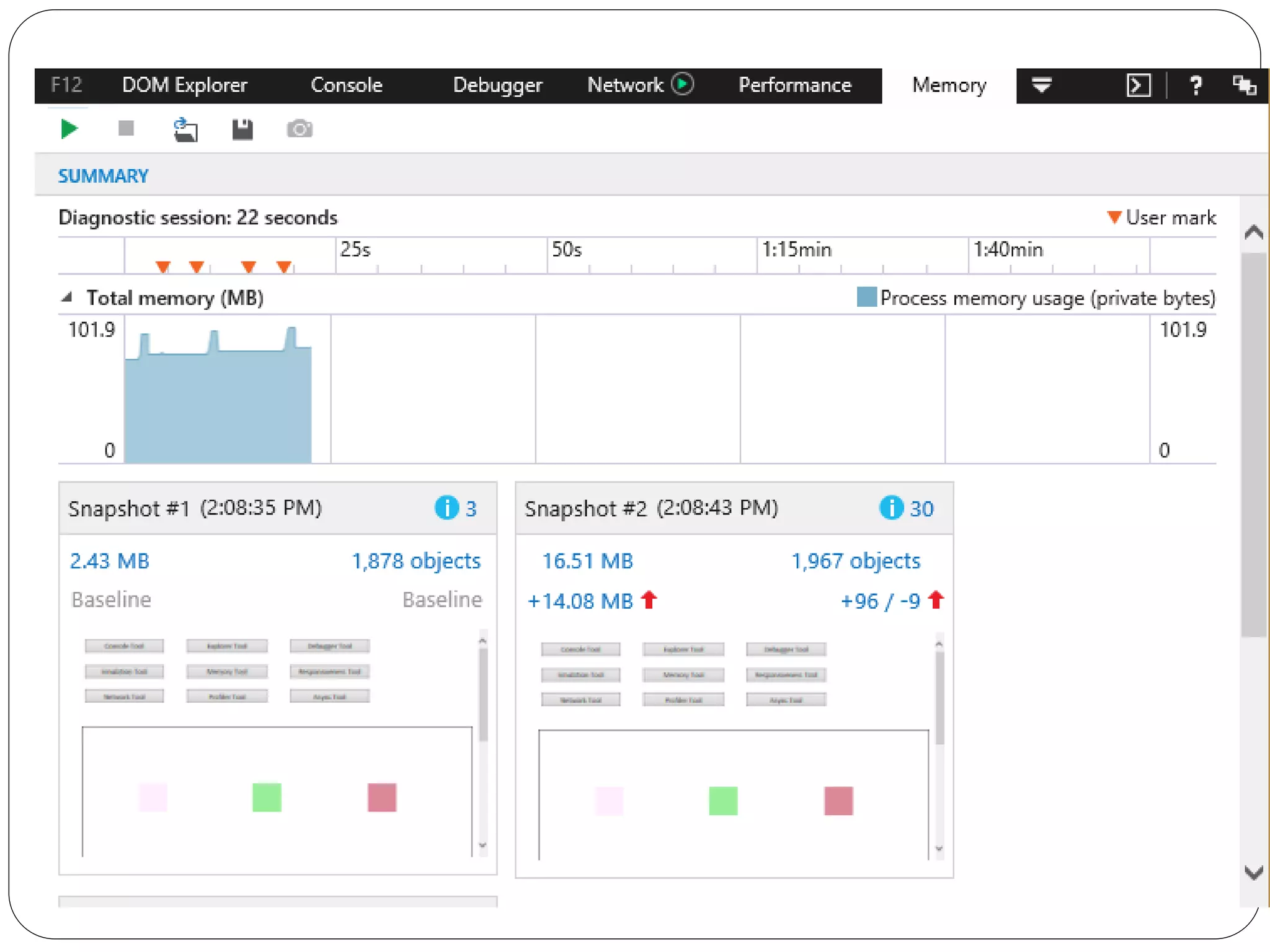Switch to the Performance tab
Image resolution: width=1270 pixels, height=952 pixels.
[x=794, y=85]
